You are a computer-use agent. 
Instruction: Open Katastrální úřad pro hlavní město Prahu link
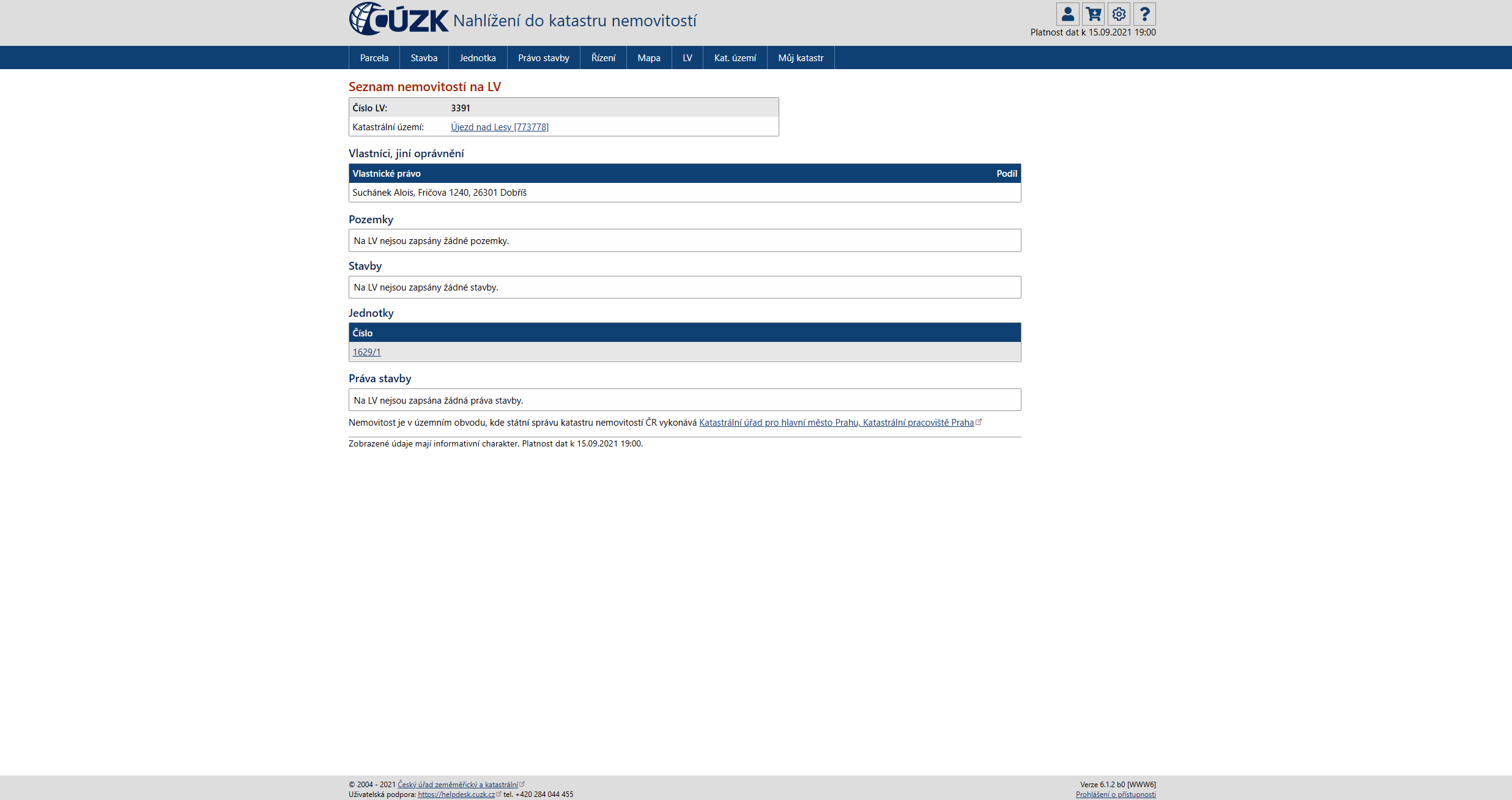(836, 423)
